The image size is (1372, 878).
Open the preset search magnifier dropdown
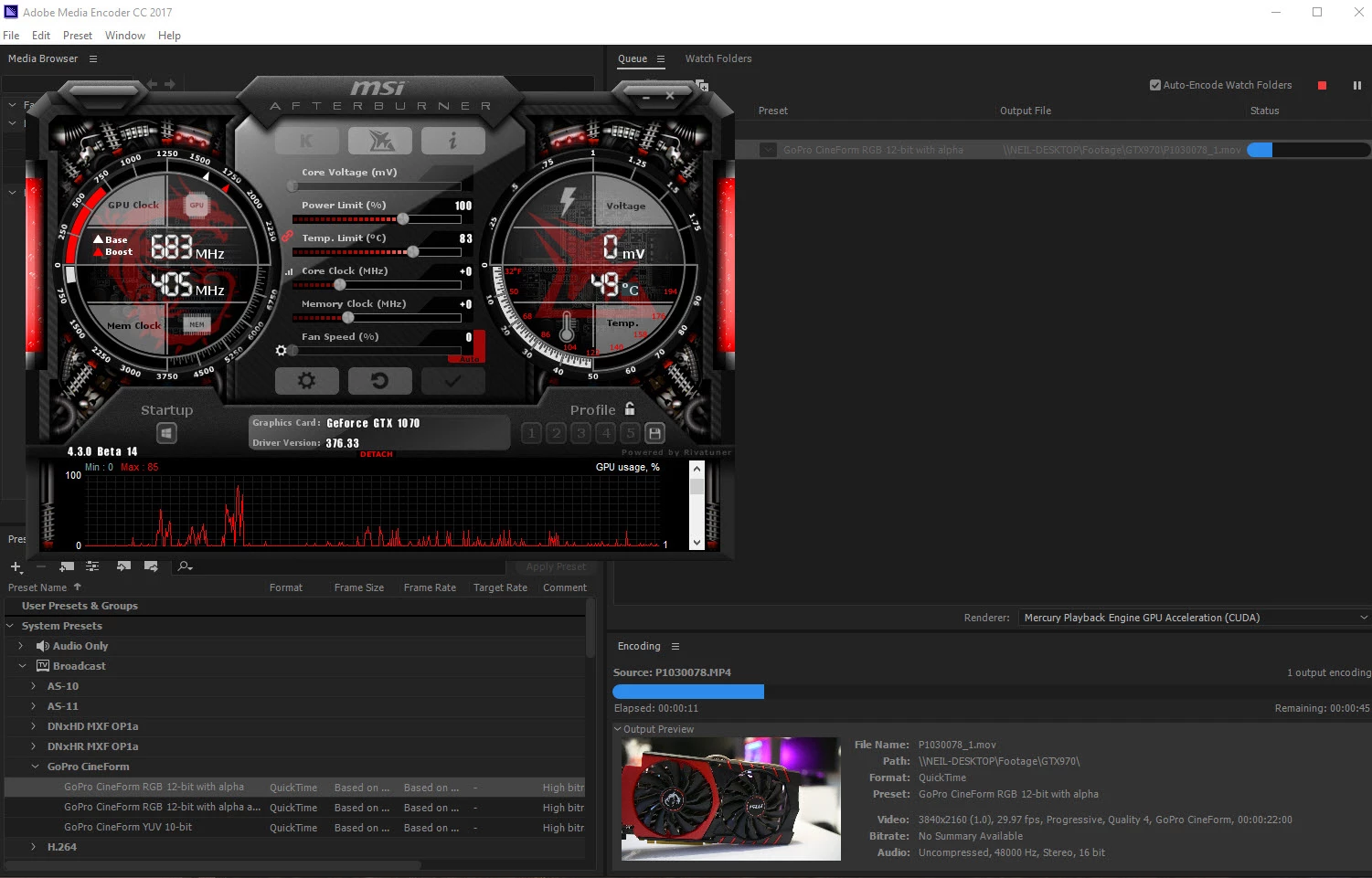point(185,566)
